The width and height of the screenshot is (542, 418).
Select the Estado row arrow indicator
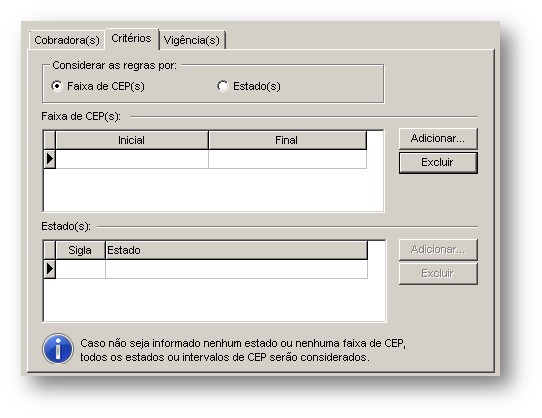(x=50, y=269)
